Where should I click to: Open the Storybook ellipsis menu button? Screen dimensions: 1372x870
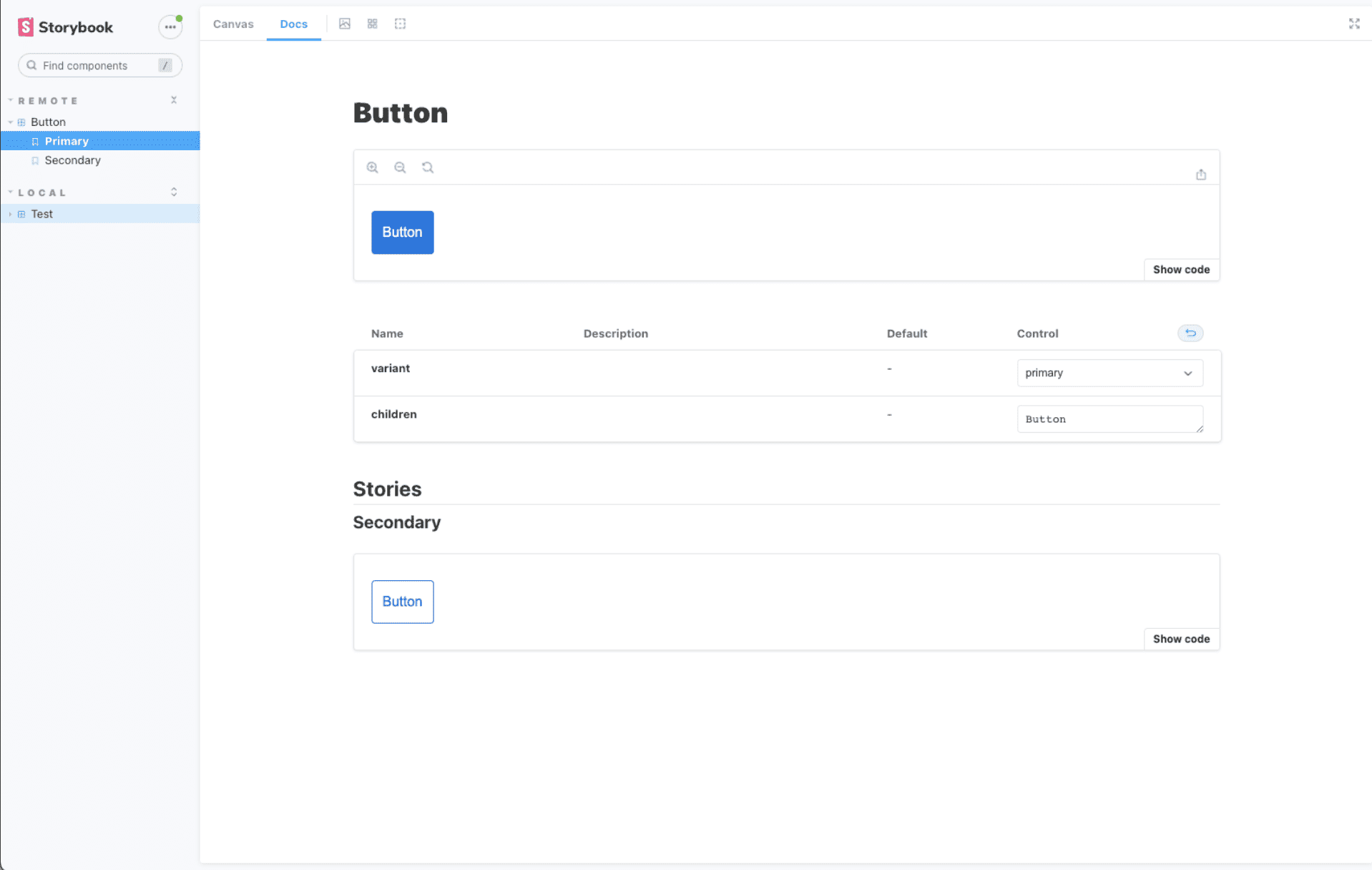pyautogui.click(x=170, y=27)
